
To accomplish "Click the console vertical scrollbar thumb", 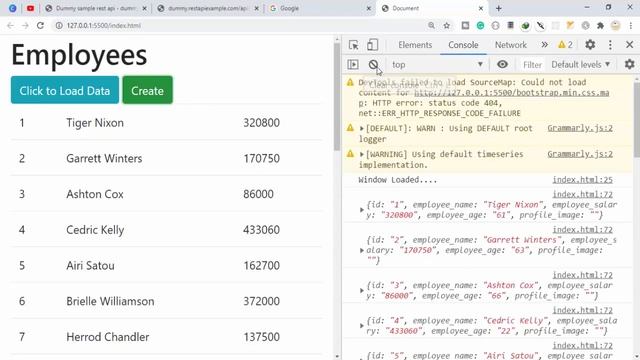I will click(636, 120).
